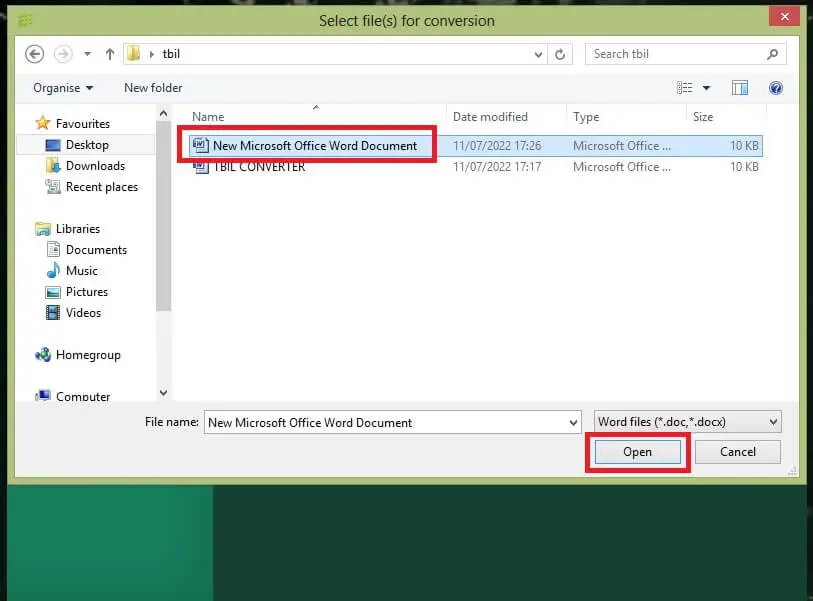Expand the address bar history dropdown
The width and height of the screenshot is (813, 601).
pos(538,54)
